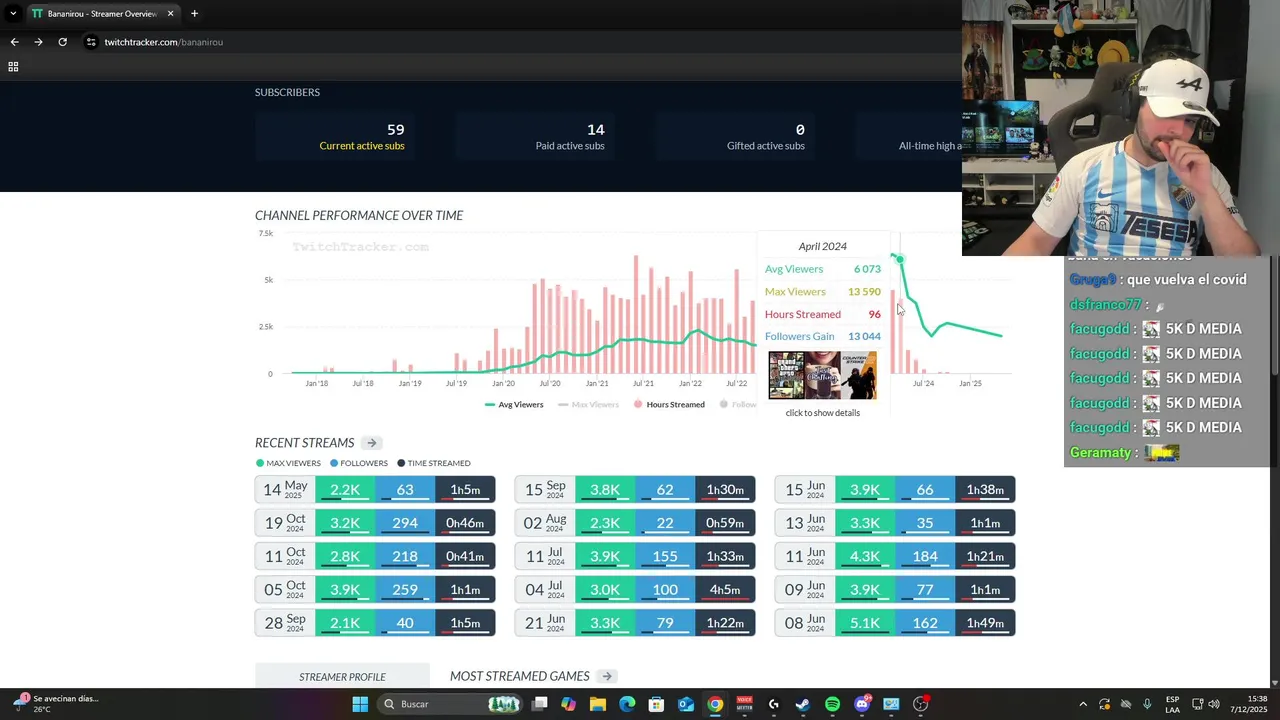Go back with the browser back arrow
The image size is (1280, 720).
pos(14,42)
